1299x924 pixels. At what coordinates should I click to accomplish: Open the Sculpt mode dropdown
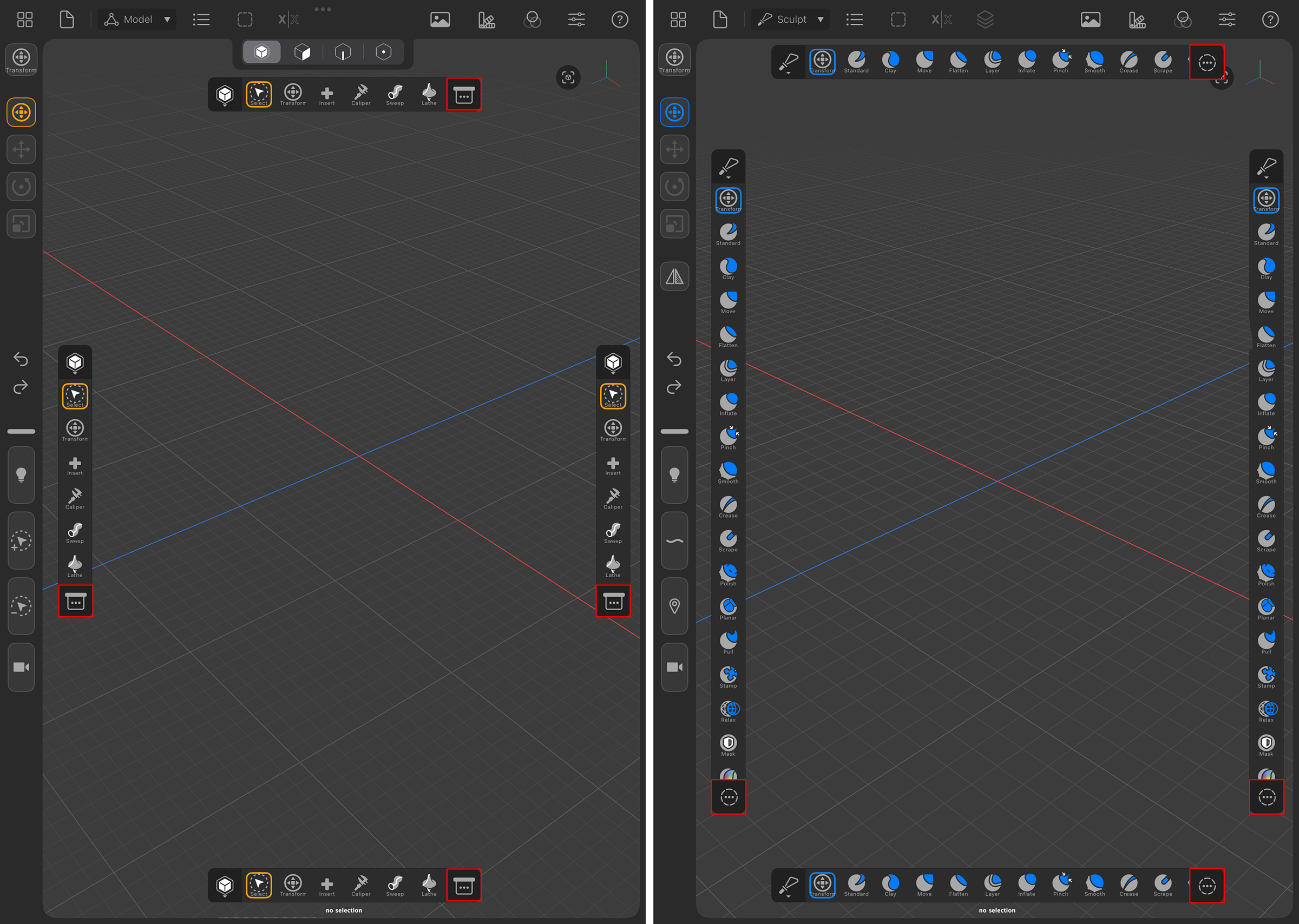[x=791, y=20]
